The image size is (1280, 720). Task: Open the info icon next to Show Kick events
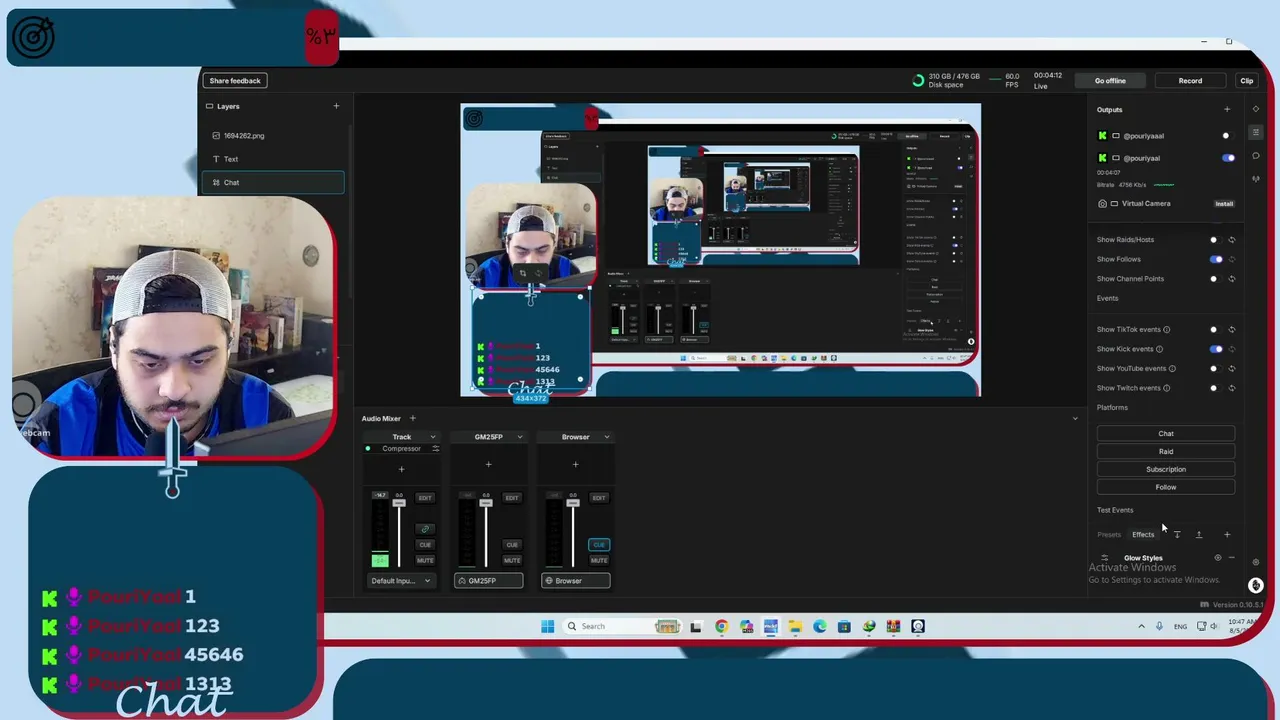click(x=1159, y=349)
